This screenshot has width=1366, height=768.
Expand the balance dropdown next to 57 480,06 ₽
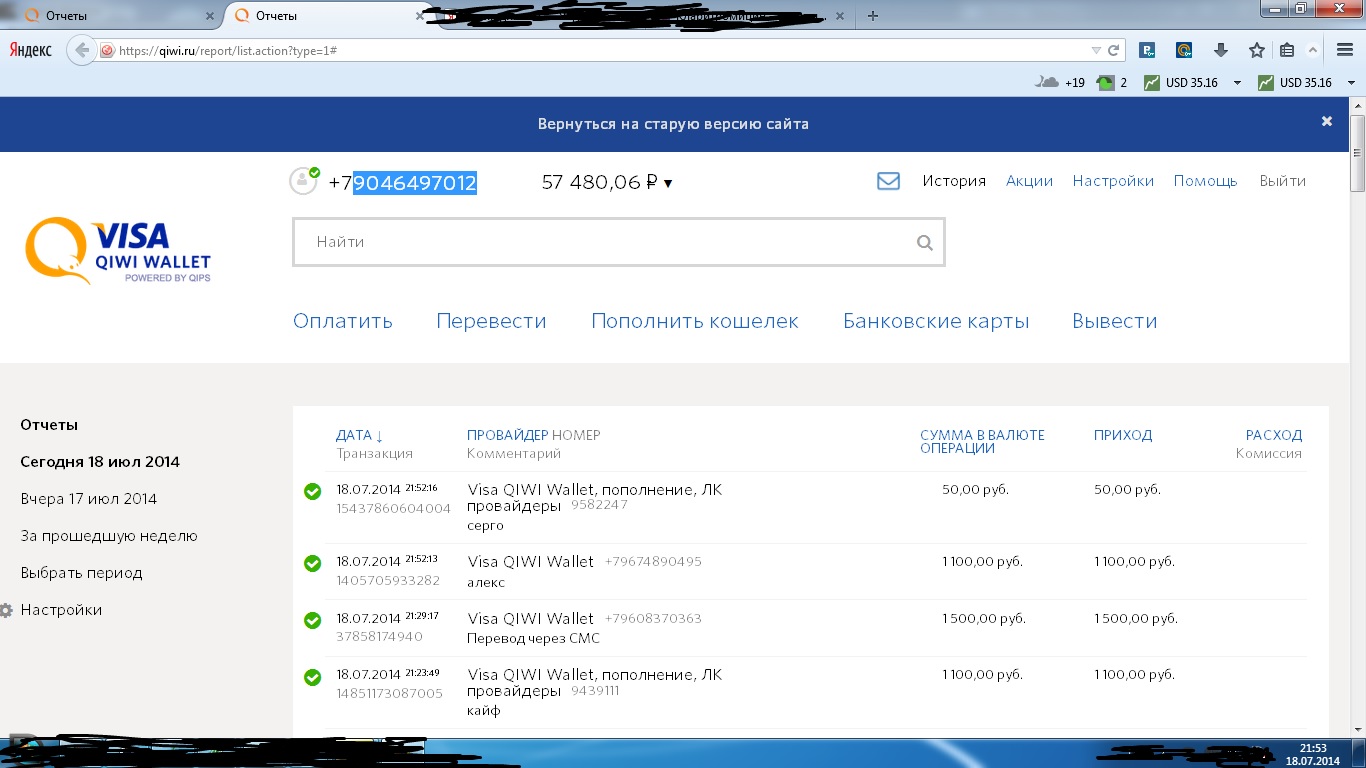click(668, 183)
